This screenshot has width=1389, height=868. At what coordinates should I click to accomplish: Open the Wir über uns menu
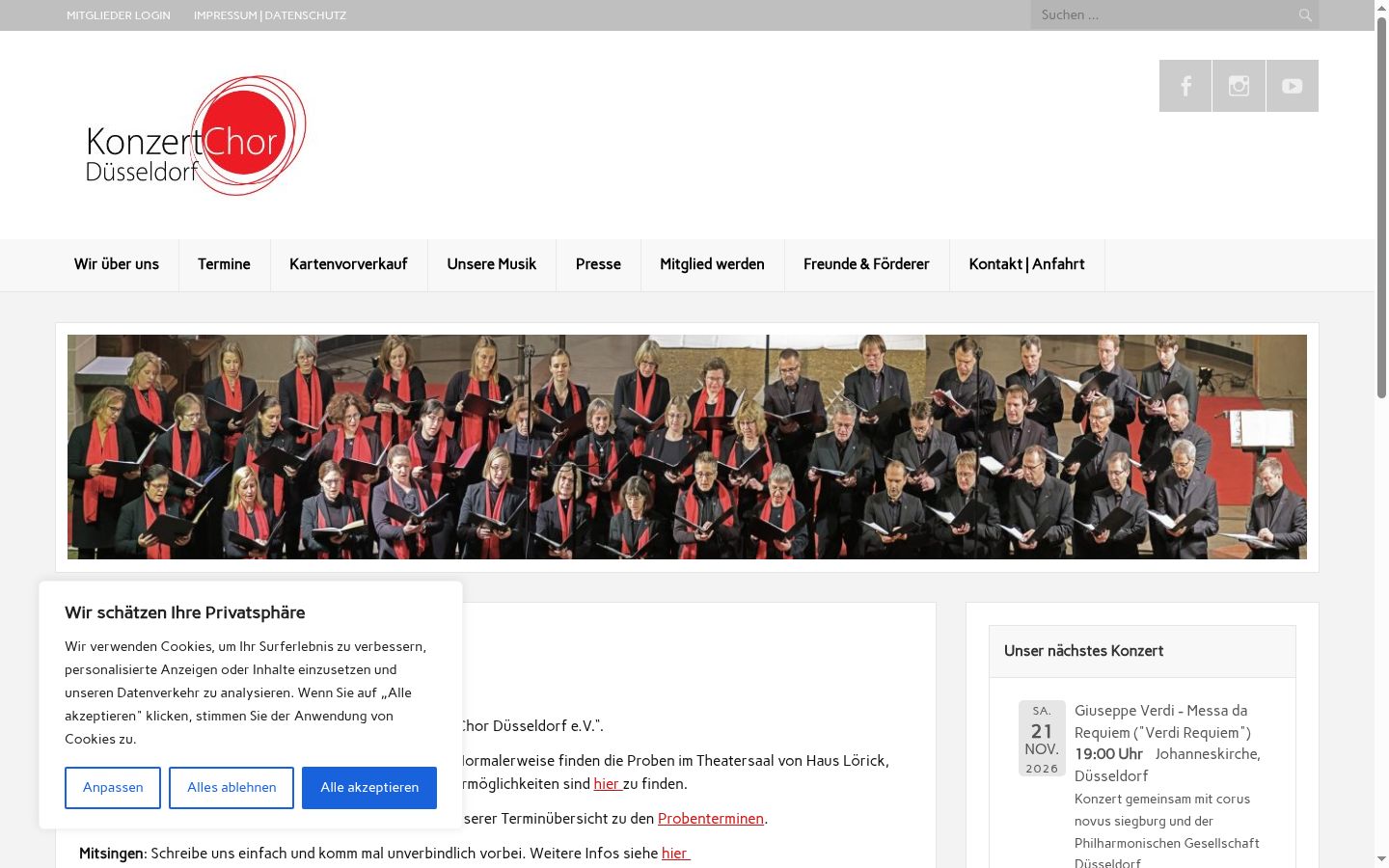tap(117, 264)
